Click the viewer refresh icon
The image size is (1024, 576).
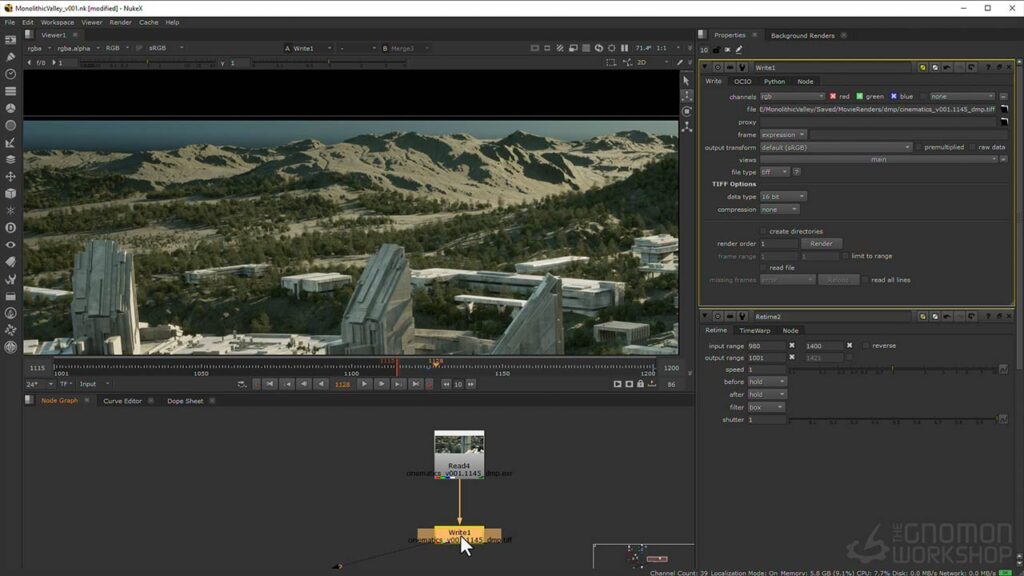tap(599, 48)
